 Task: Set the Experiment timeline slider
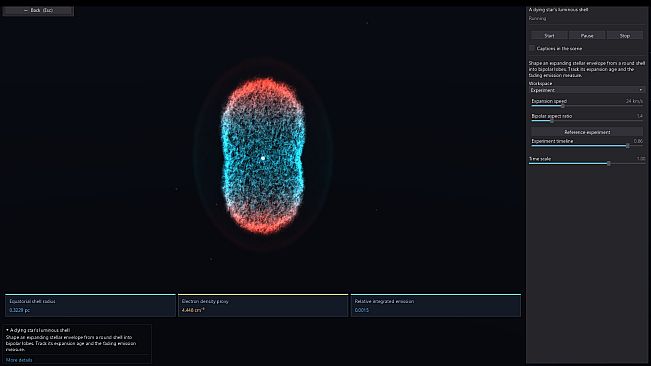point(587,146)
